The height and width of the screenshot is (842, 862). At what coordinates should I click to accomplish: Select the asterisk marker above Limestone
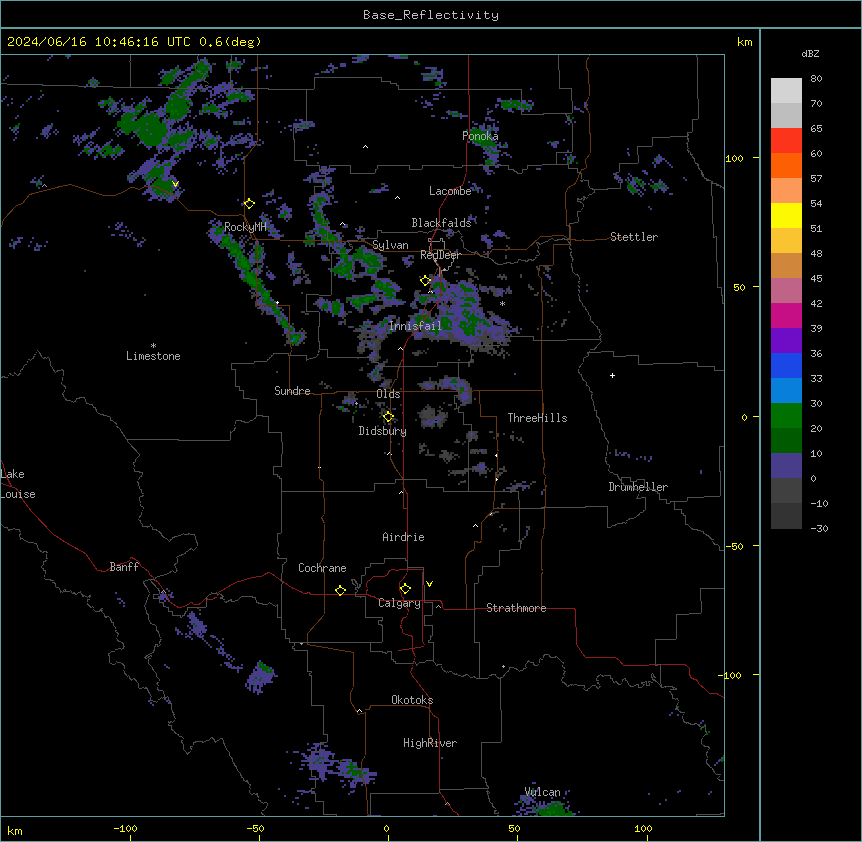[153, 345]
